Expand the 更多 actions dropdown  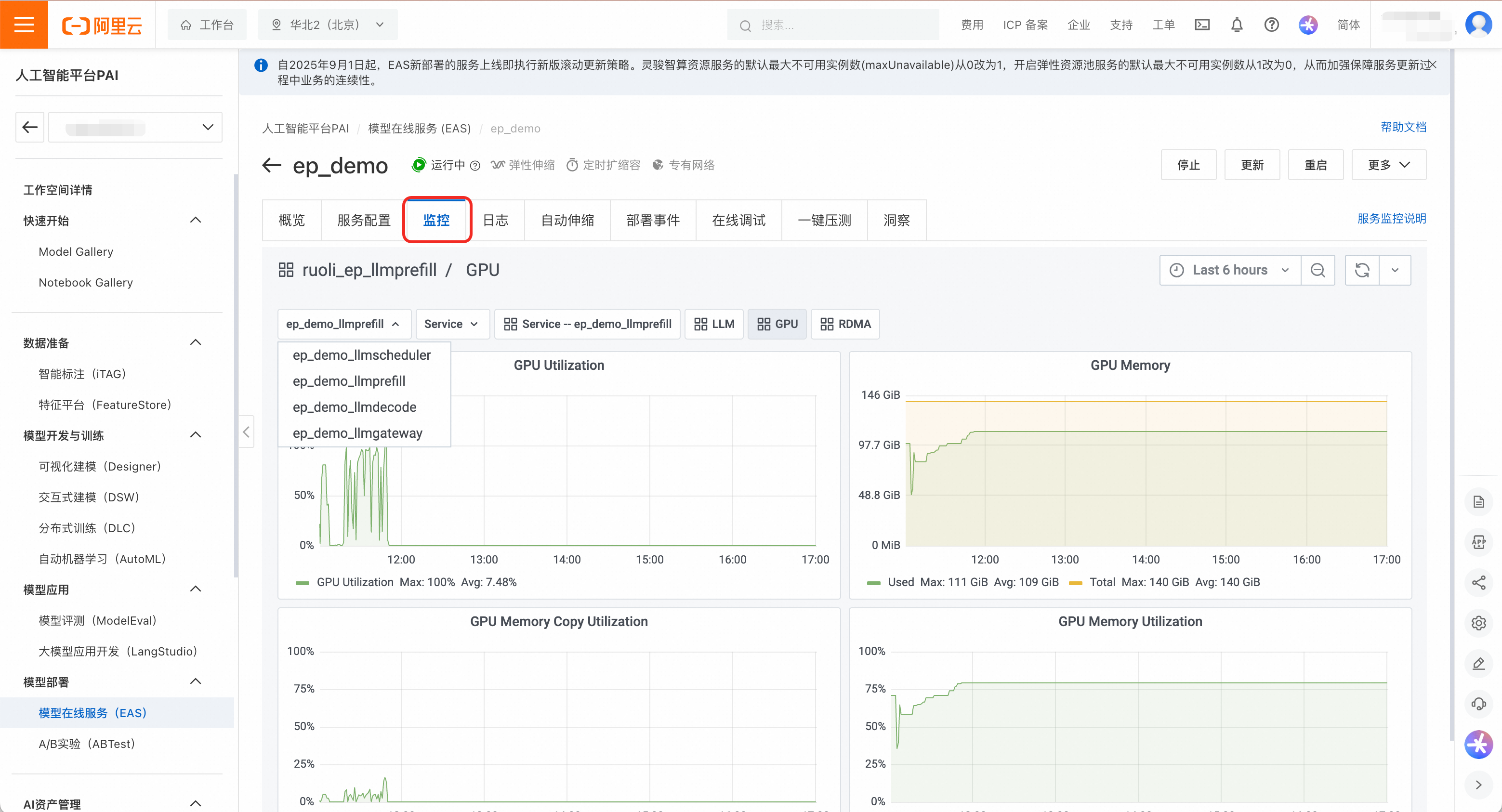1388,165
